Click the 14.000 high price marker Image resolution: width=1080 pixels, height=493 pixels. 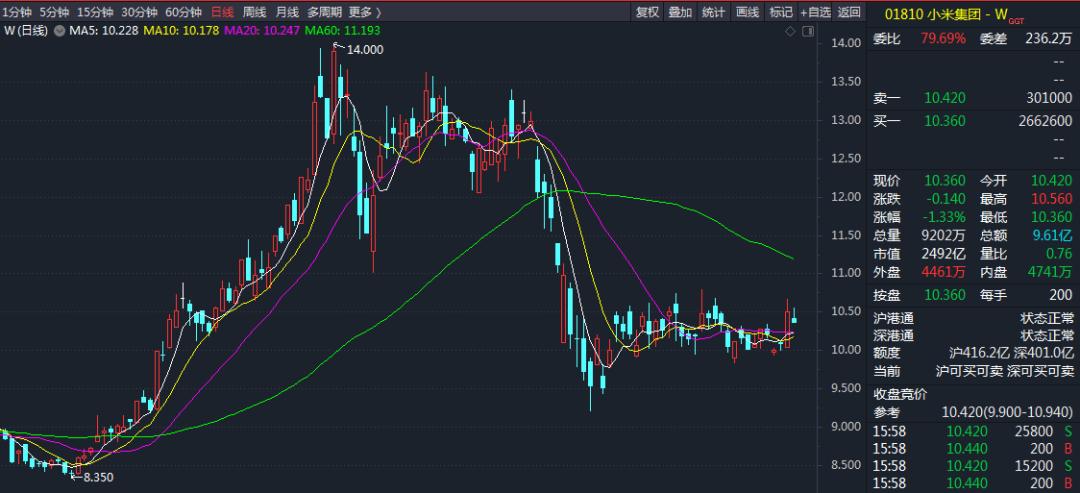click(364, 50)
